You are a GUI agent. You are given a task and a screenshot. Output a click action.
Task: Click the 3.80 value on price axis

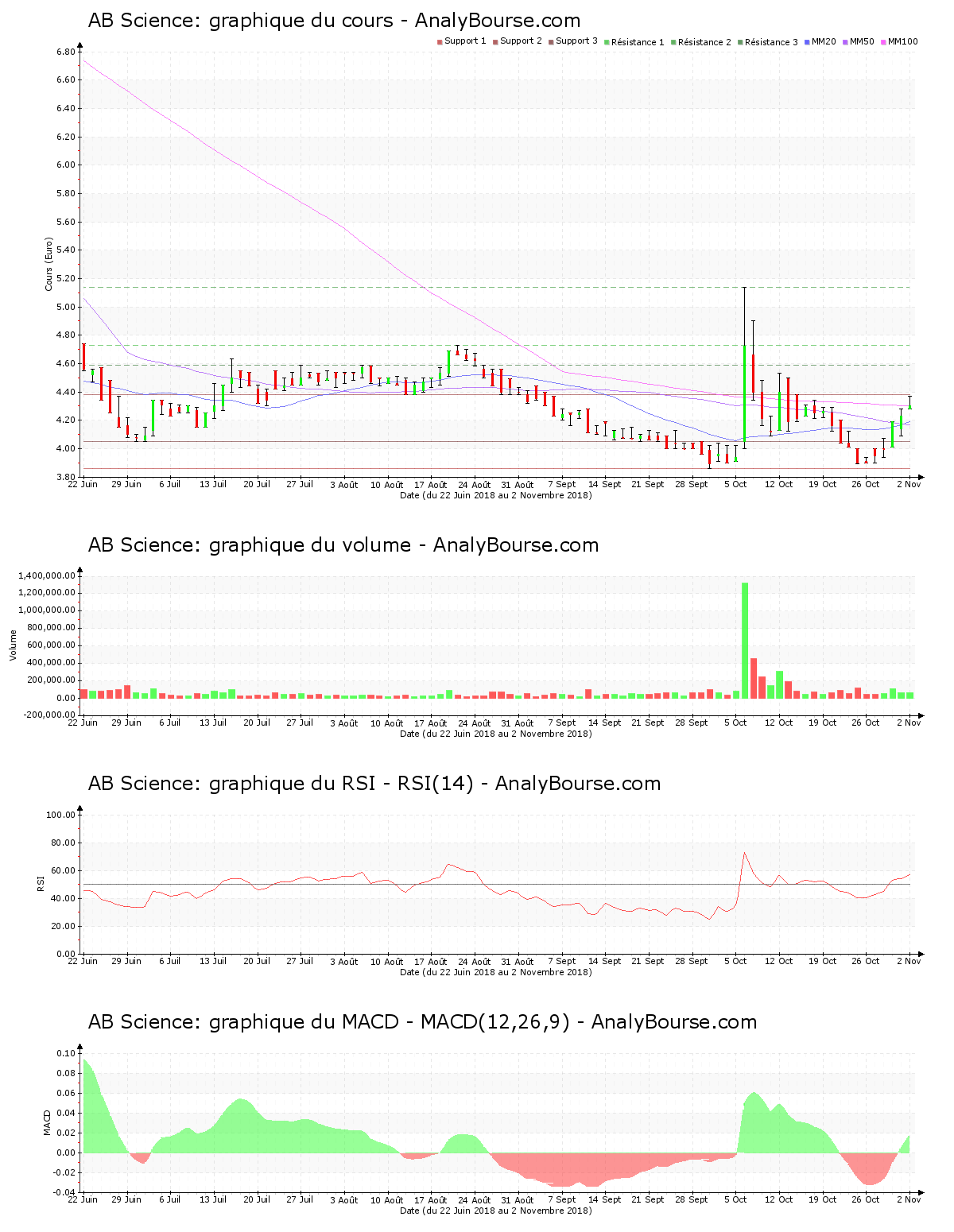point(66,477)
